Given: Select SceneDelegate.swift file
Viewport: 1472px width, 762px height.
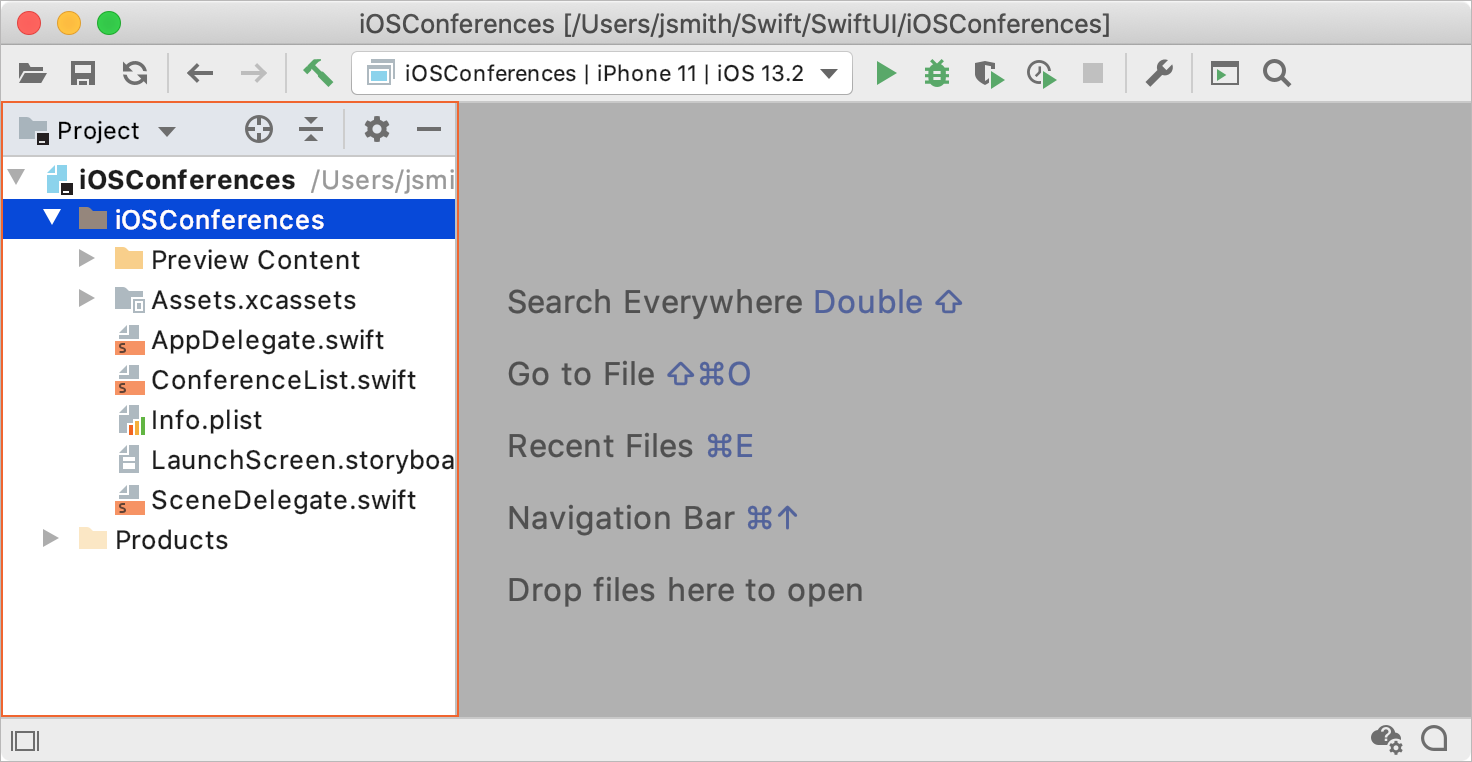Looking at the screenshot, I should [x=229, y=500].
